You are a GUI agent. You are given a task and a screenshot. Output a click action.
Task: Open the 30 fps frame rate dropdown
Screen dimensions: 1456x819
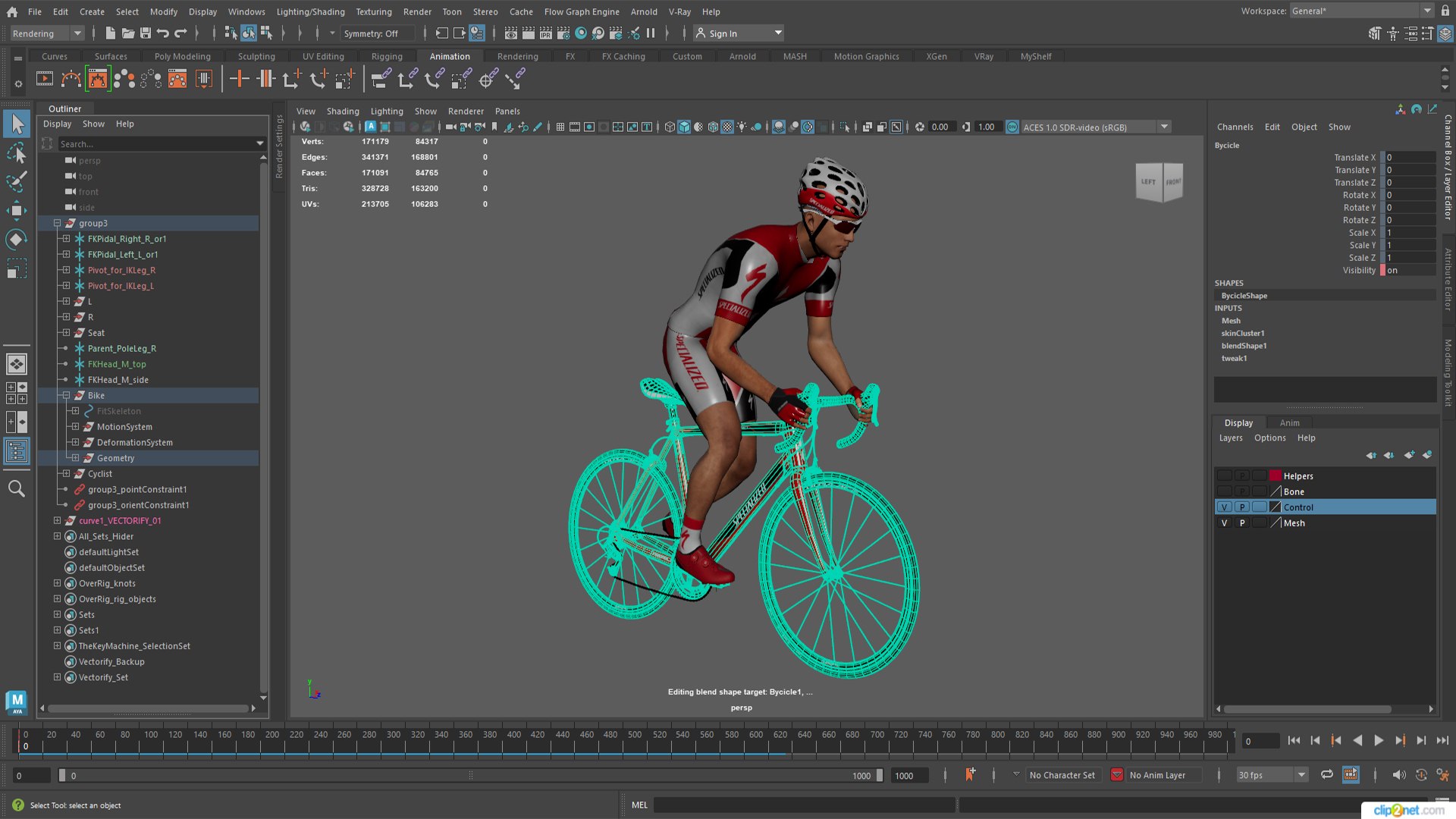[x=1273, y=775]
